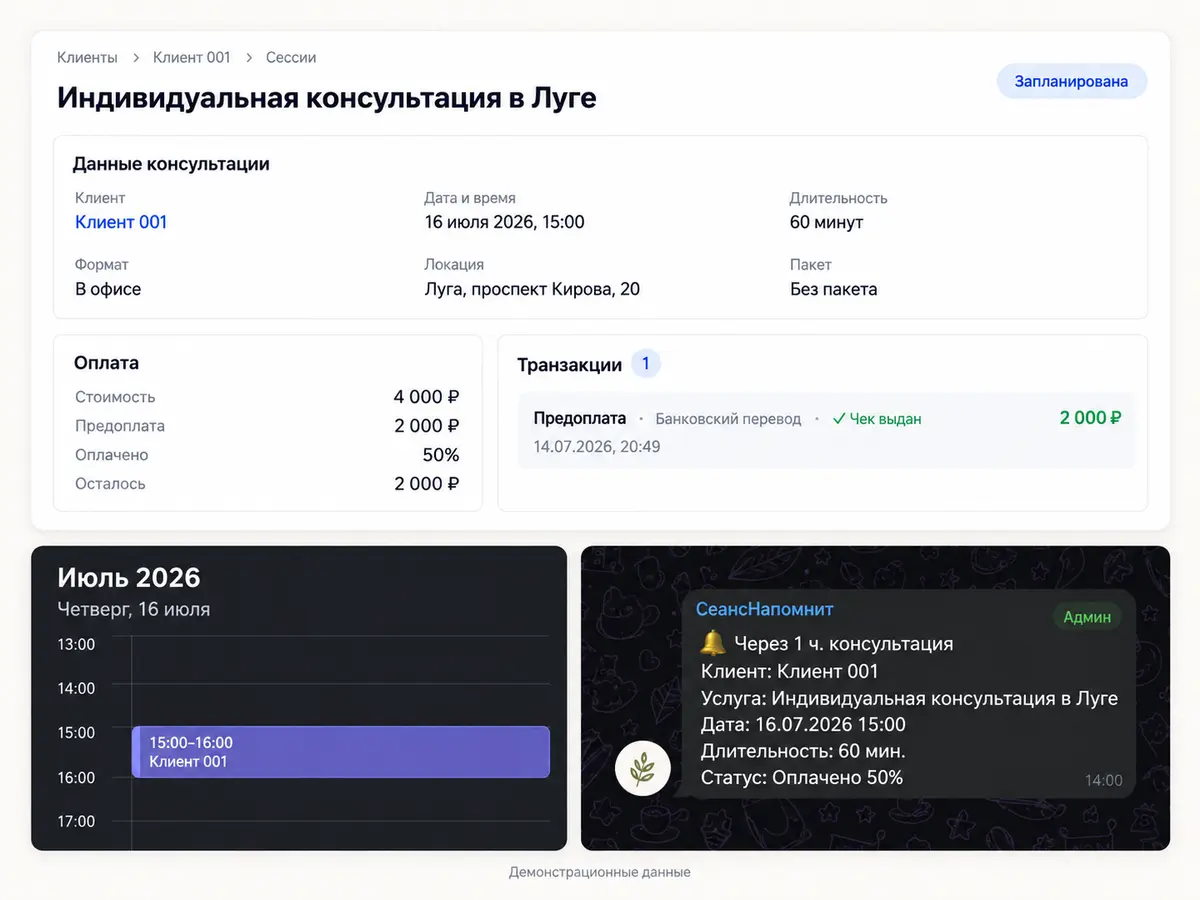Click the Запланирована status badge

pyautogui.click(x=1071, y=81)
